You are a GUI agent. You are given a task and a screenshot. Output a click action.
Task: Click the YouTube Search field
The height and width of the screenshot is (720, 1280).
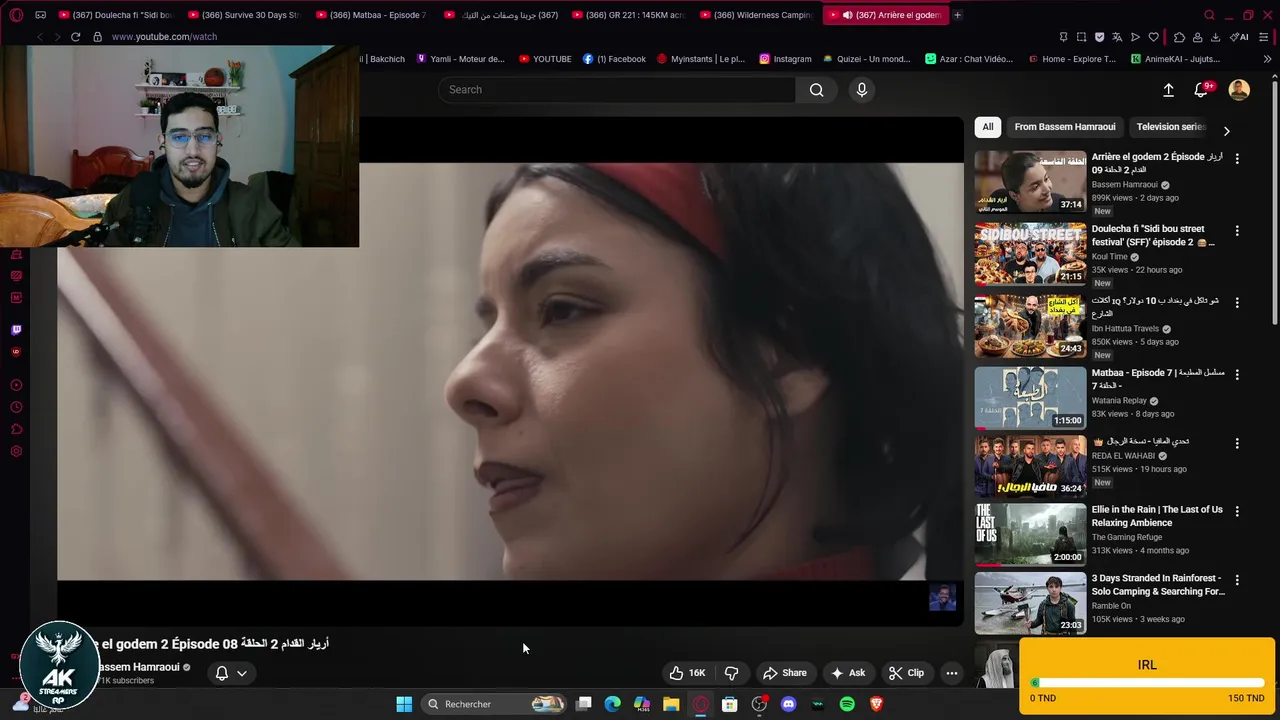(617, 90)
